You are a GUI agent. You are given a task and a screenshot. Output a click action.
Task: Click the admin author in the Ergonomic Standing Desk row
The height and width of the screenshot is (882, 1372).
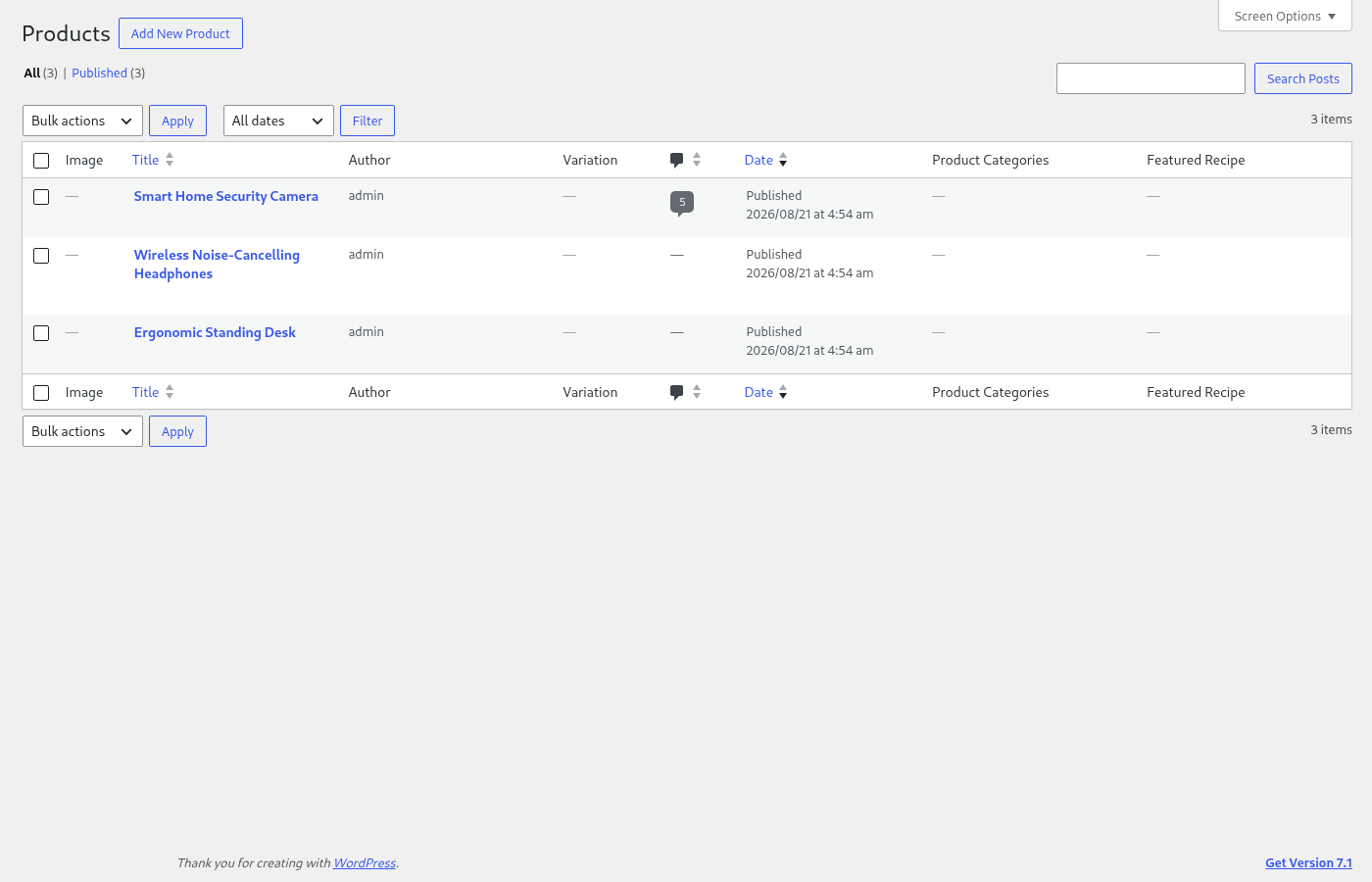click(366, 331)
